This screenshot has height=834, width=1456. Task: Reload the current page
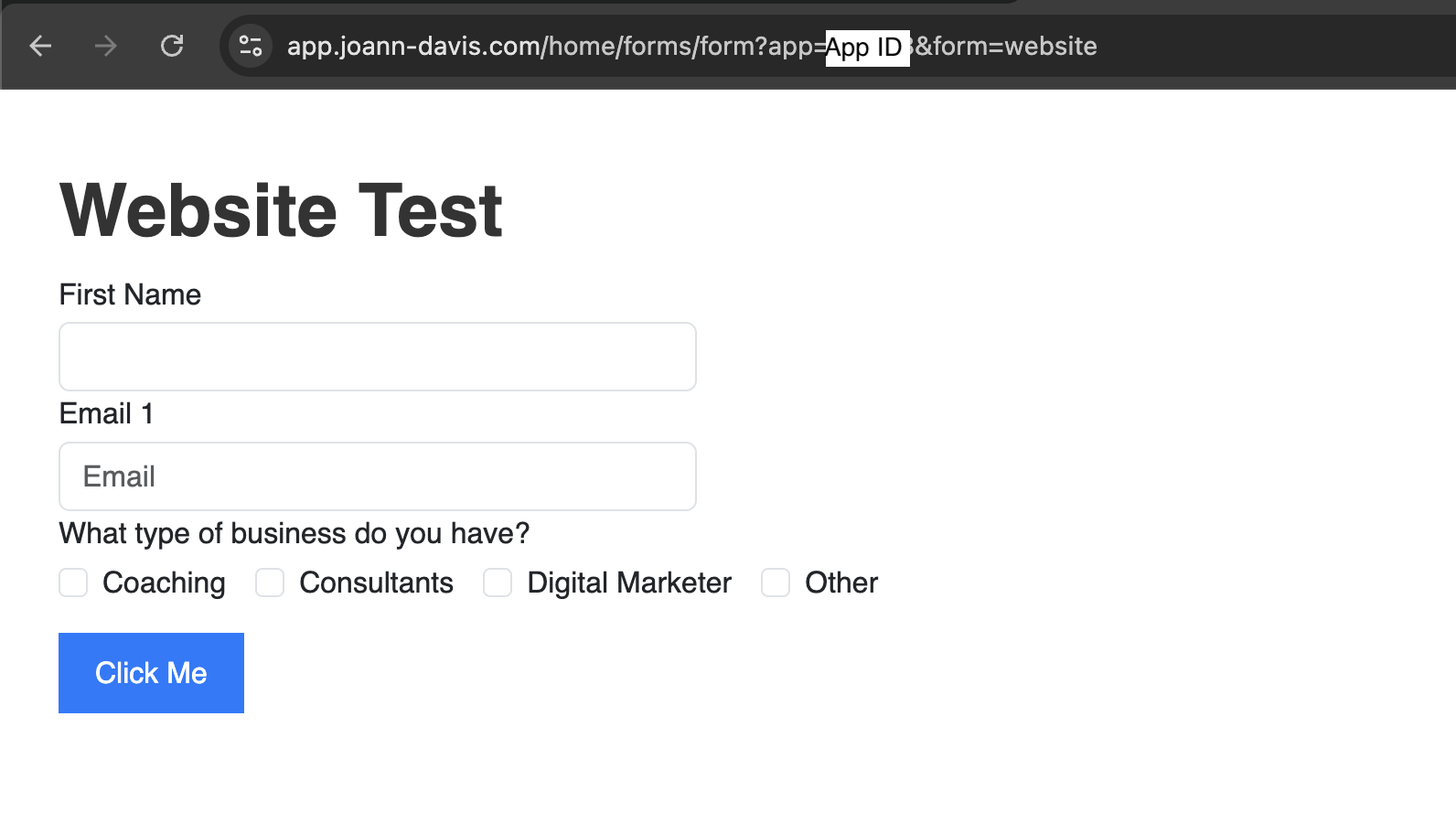[x=172, y=46]
